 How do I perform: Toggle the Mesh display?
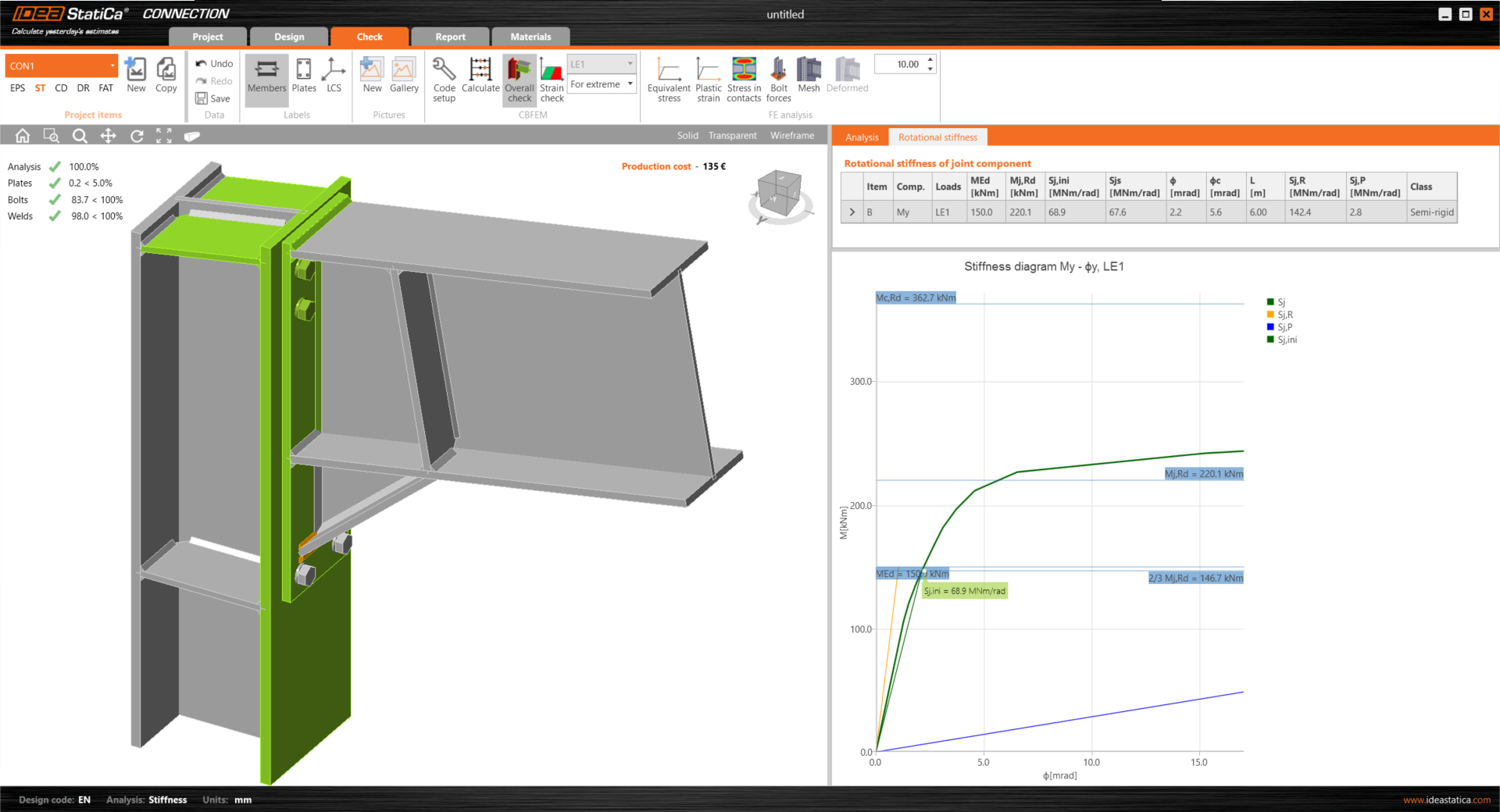[809, 76]
